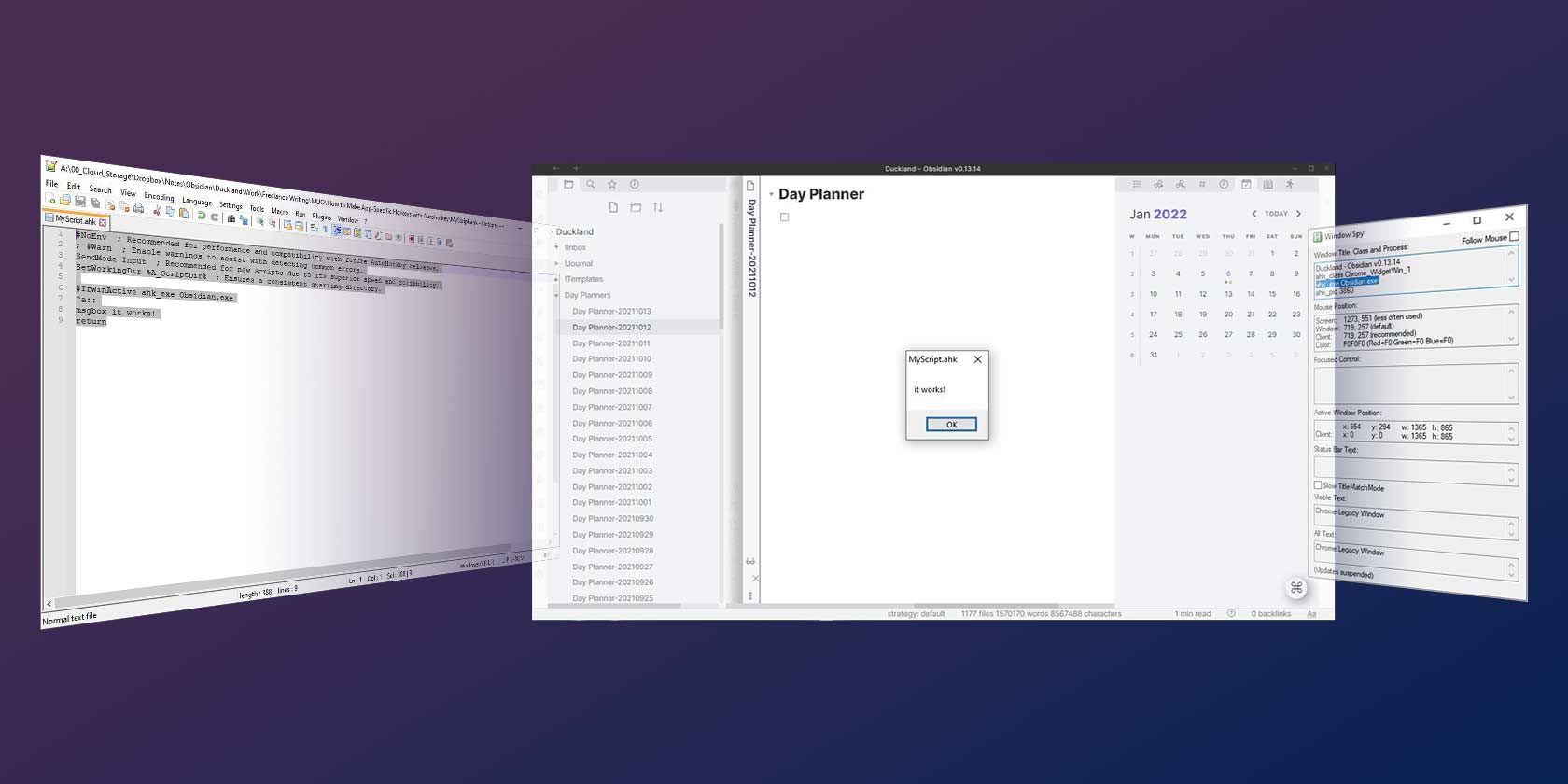Click the Status Bar Text box in Window Spy
This screenshot has width=1568, height=784.
(1416, 470)
